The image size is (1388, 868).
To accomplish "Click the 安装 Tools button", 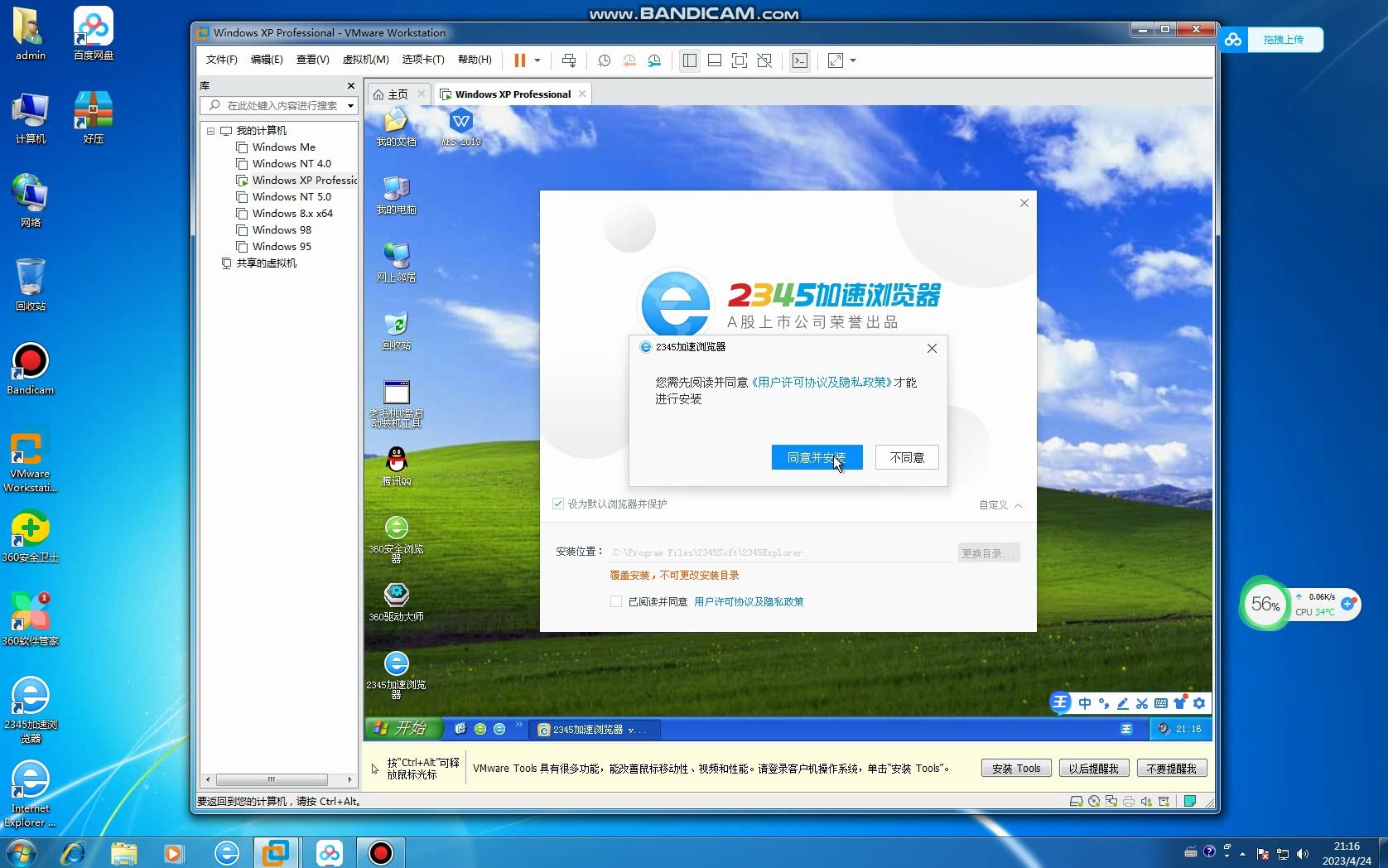I will click(1016, 769).
